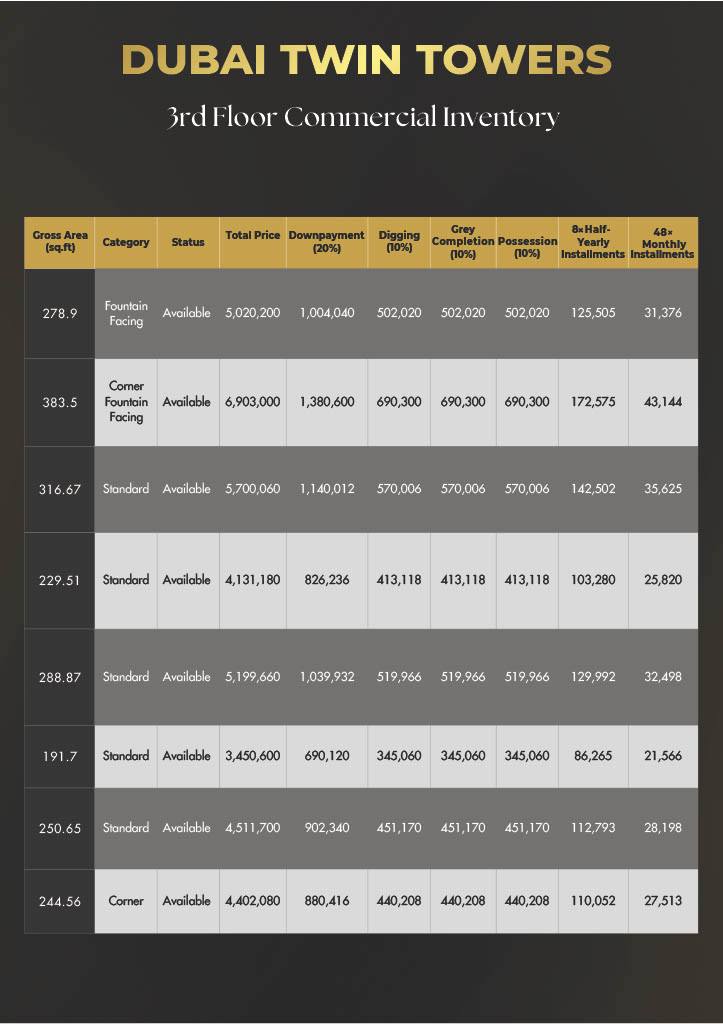This screenshot has height=1024, width=723.
Task: Click the 21,566 monthly installment cell
Action: (x=662, y=756)
